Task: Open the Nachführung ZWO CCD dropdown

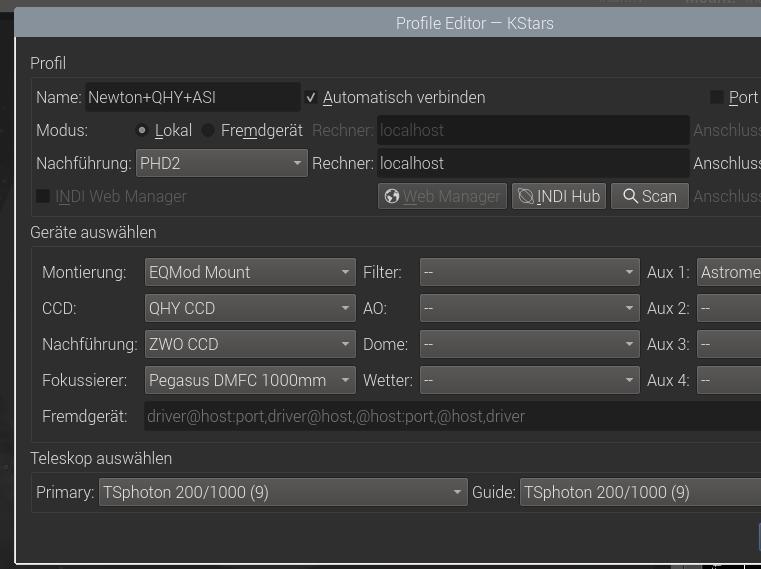Action: point(250,344)
